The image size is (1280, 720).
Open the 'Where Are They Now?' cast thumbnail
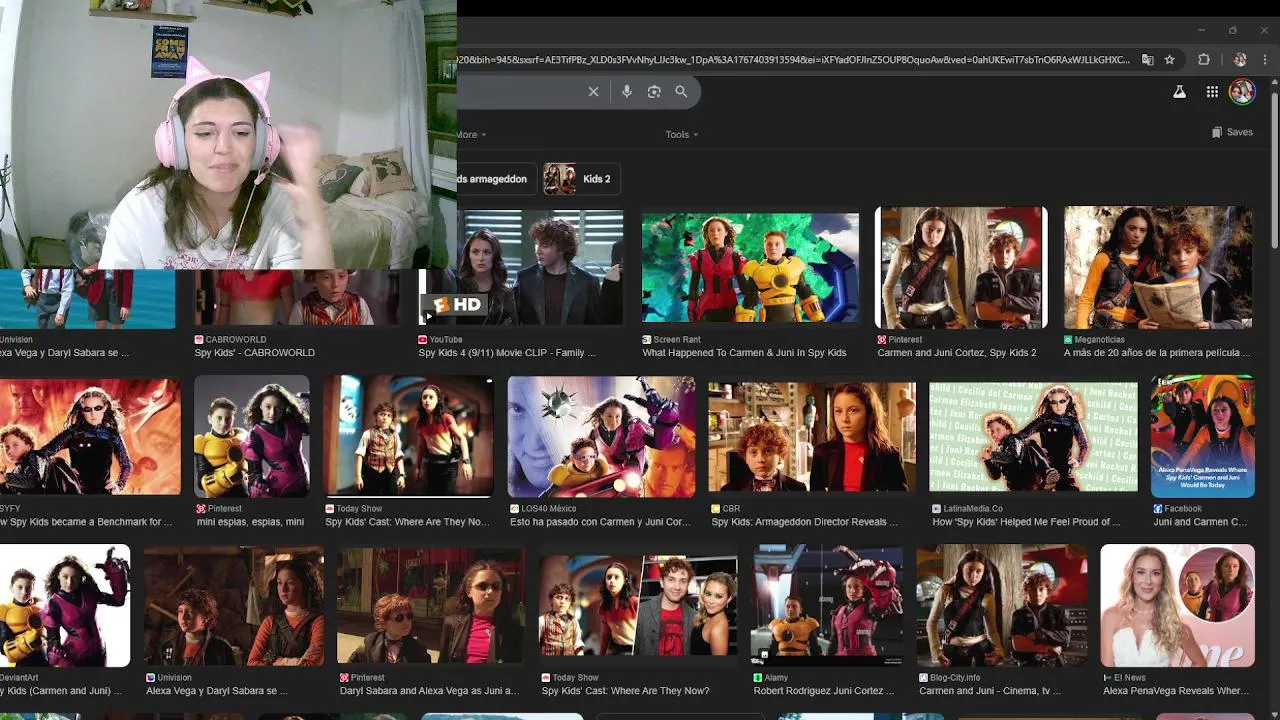pyautogui.click(x=638, y=606)
